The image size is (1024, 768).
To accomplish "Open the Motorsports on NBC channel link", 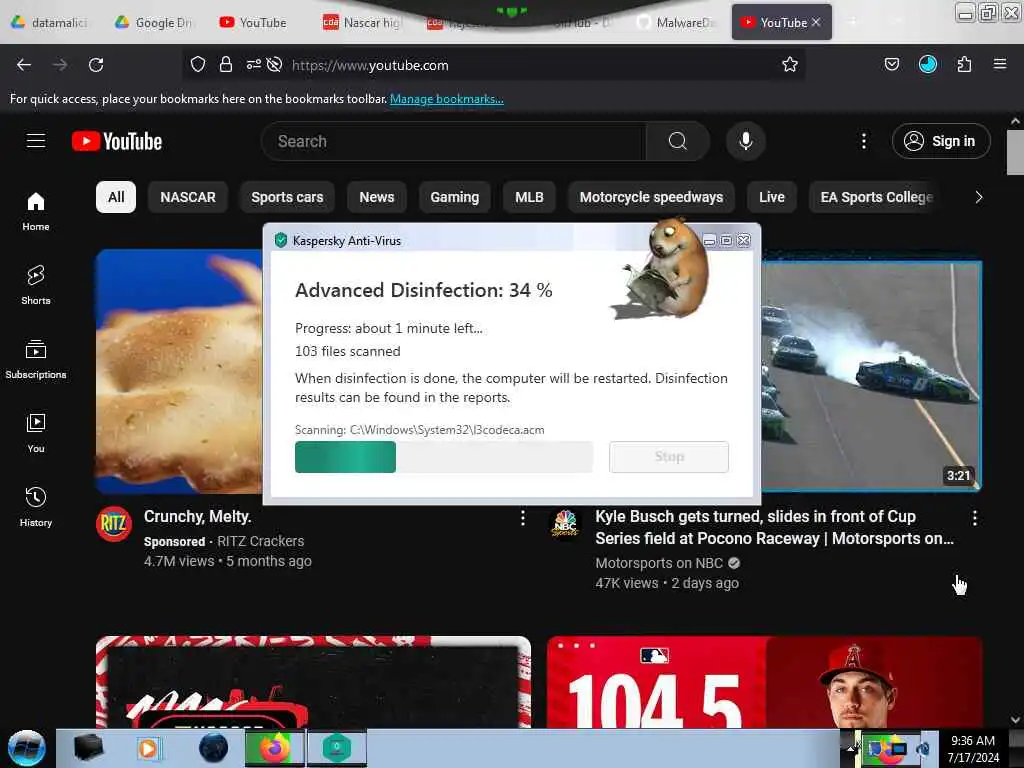I will (x=659, y=563).
